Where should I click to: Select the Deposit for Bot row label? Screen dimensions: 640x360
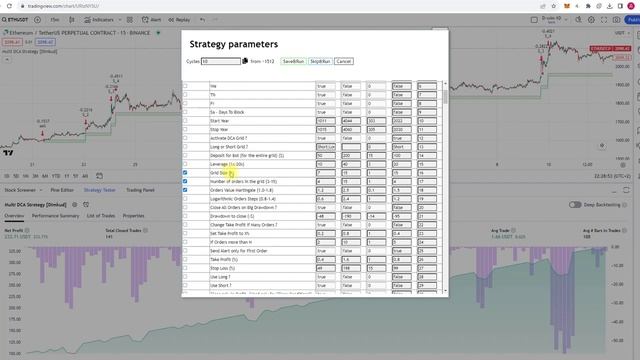pos(247,156)
